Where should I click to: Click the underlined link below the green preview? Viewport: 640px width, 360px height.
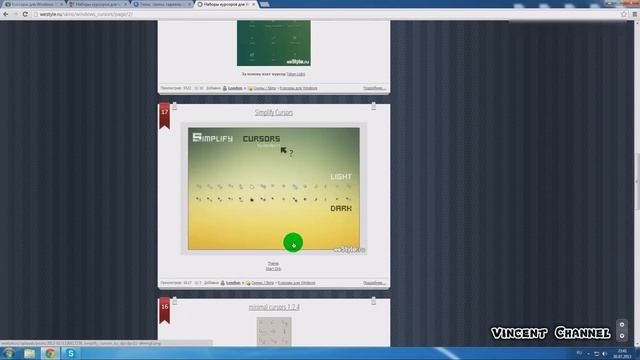click(296, 74)
